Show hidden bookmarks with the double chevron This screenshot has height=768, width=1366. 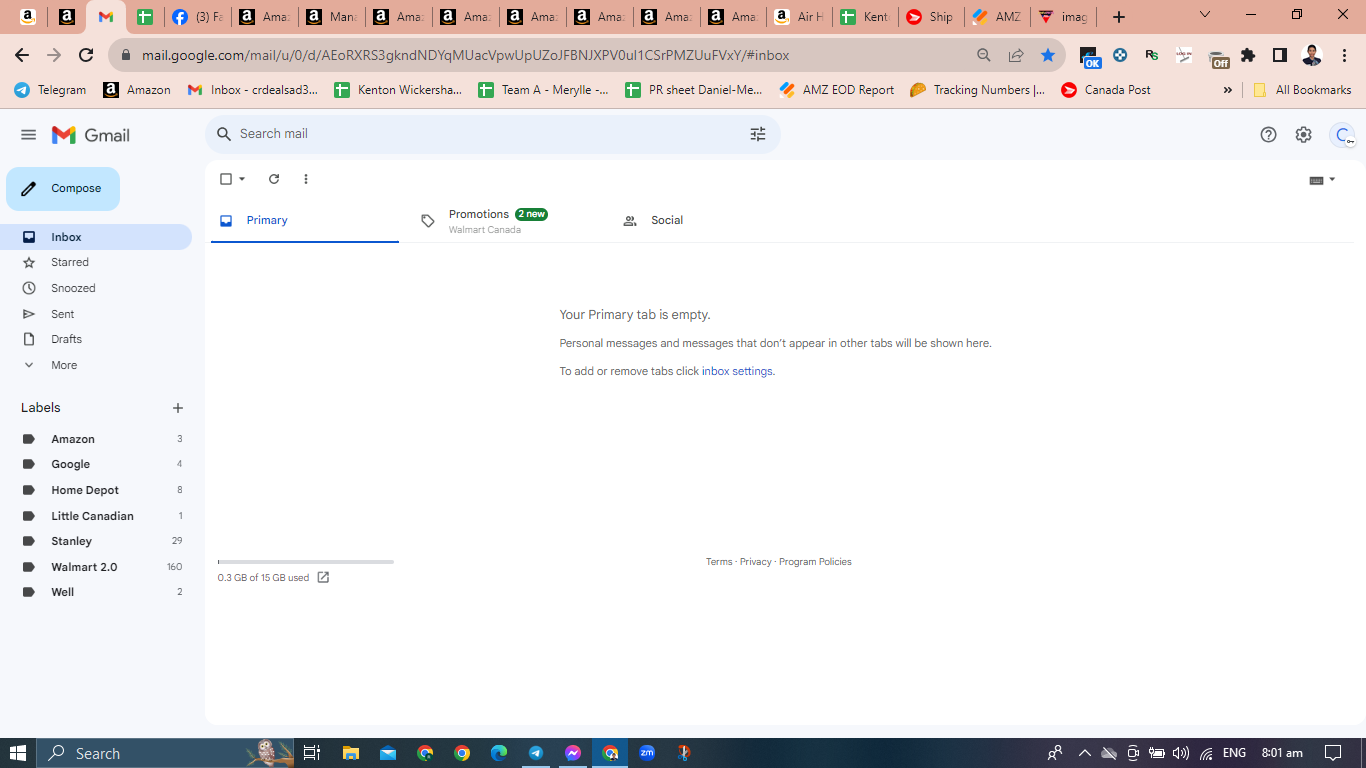[1228, 90]
